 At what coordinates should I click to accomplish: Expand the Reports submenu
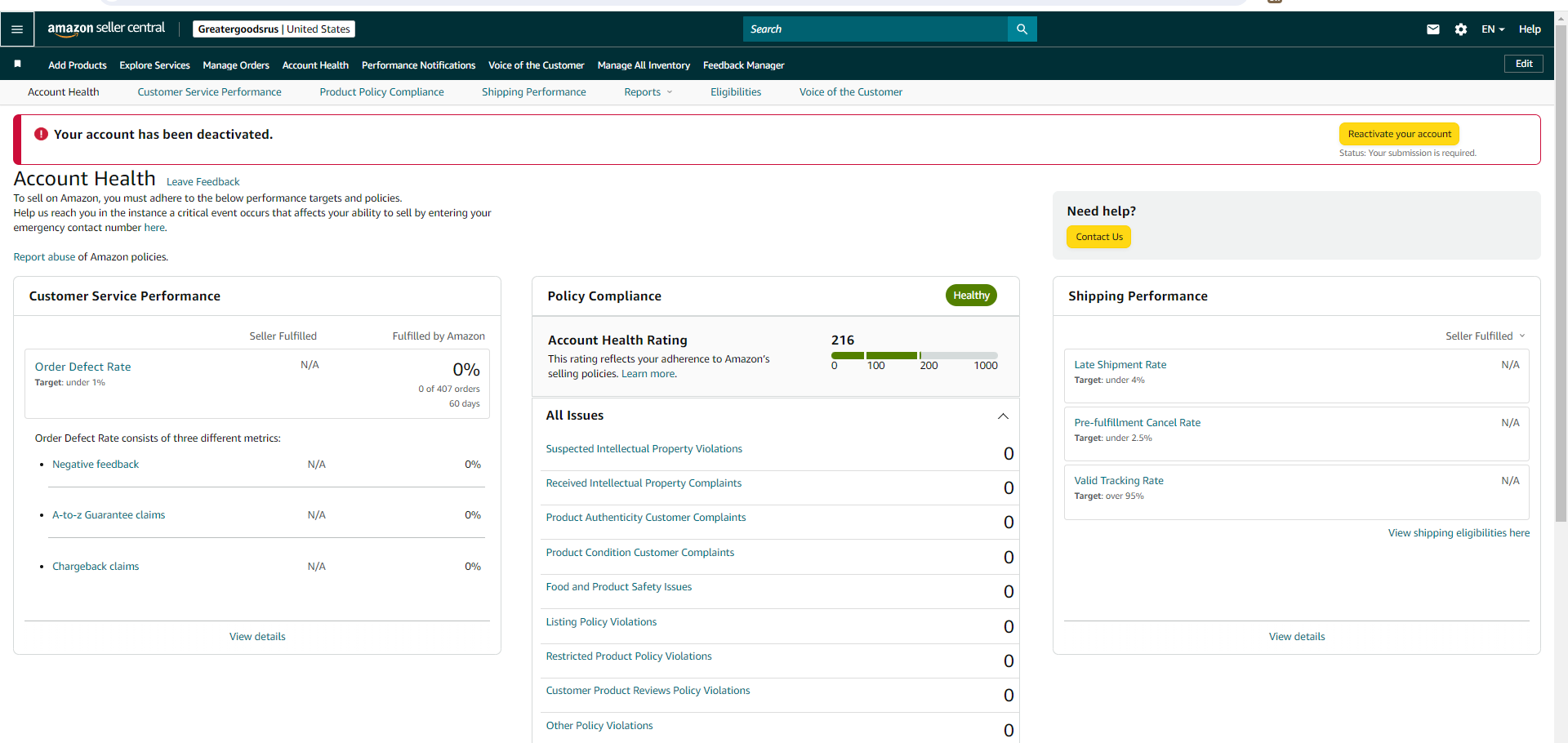[648, 92]
